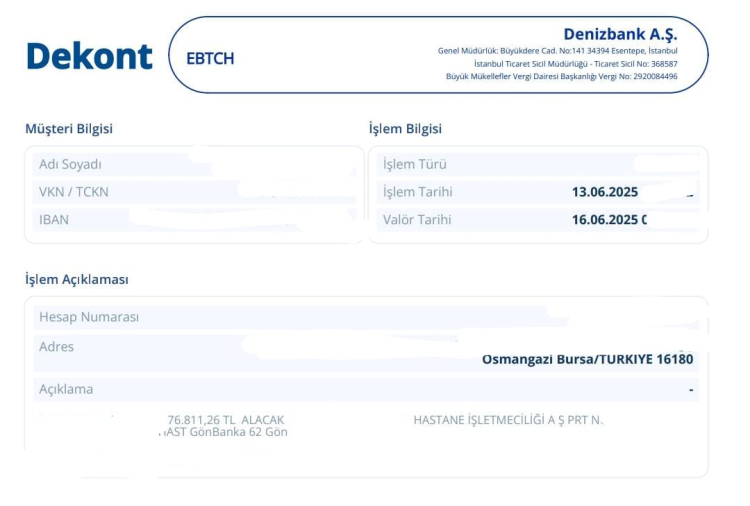This screenshot has width=750, height=506.
Task: Click the Osmangazi Bursa/TURKIYE 16180 address
Action: click(587, 359)
